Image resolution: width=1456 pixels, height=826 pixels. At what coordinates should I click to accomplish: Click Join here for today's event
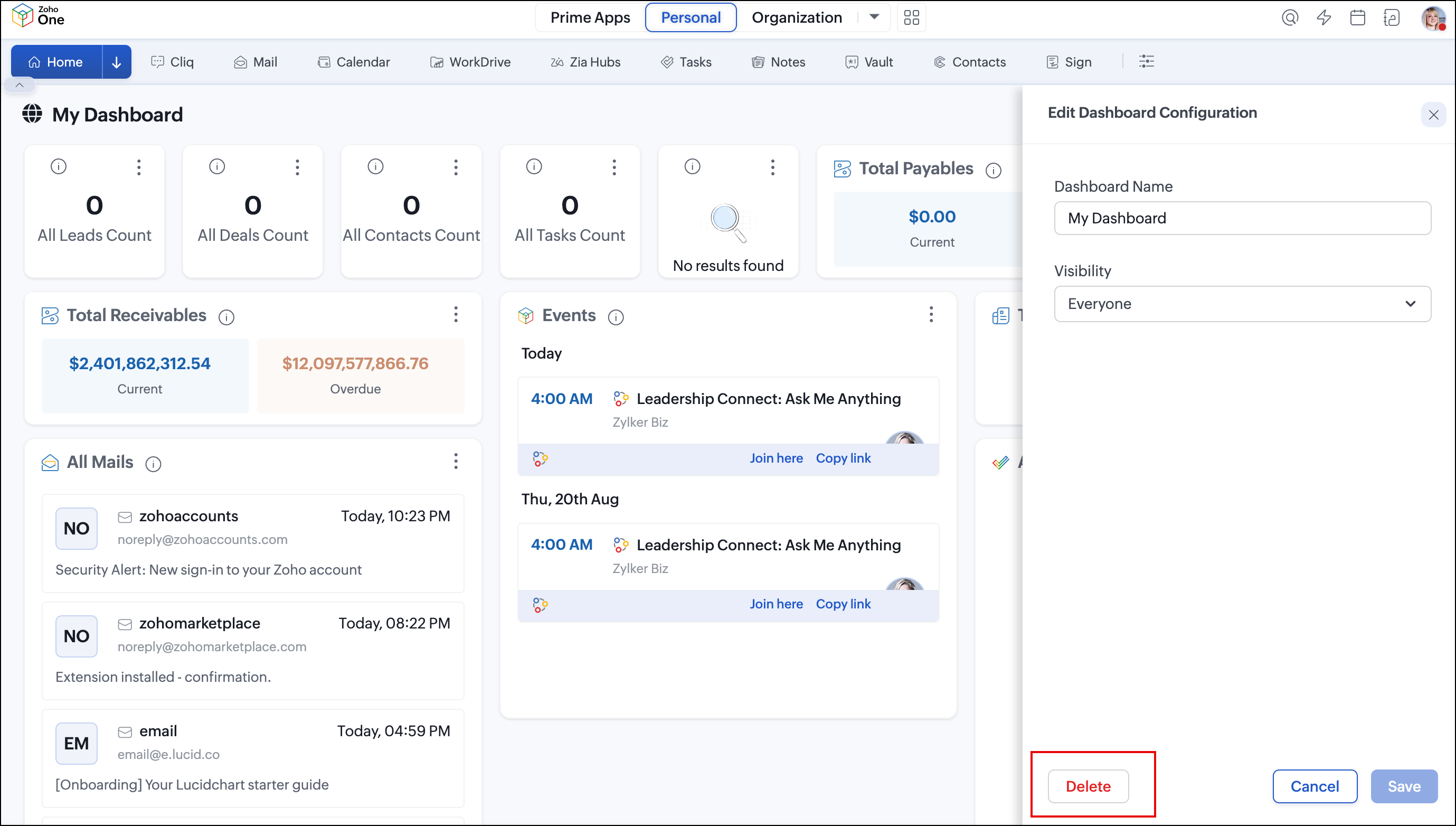(776, 458)
